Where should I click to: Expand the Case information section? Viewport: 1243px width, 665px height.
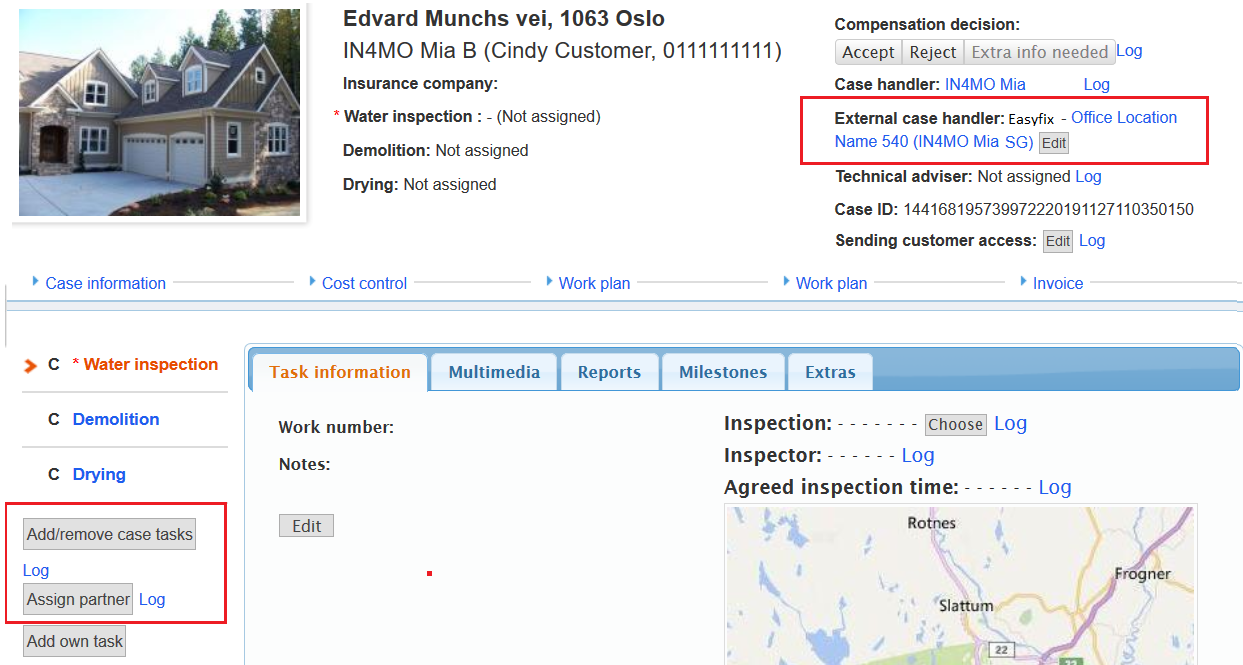point(105,283)
